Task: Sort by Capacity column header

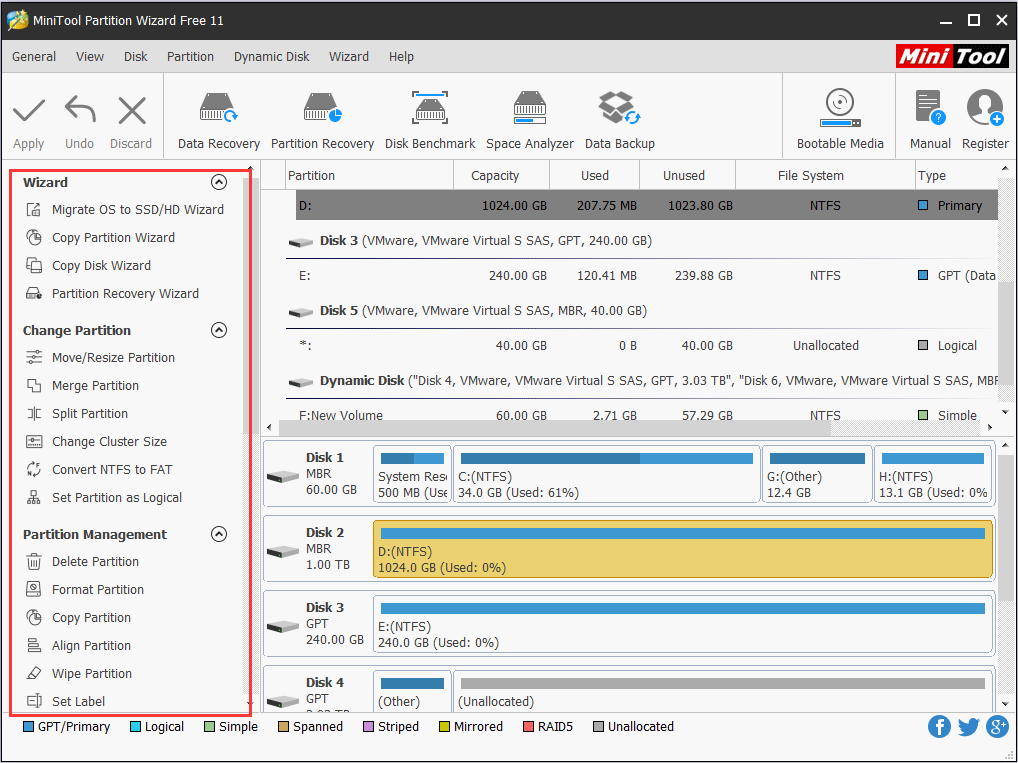Action: coord(501,175)
